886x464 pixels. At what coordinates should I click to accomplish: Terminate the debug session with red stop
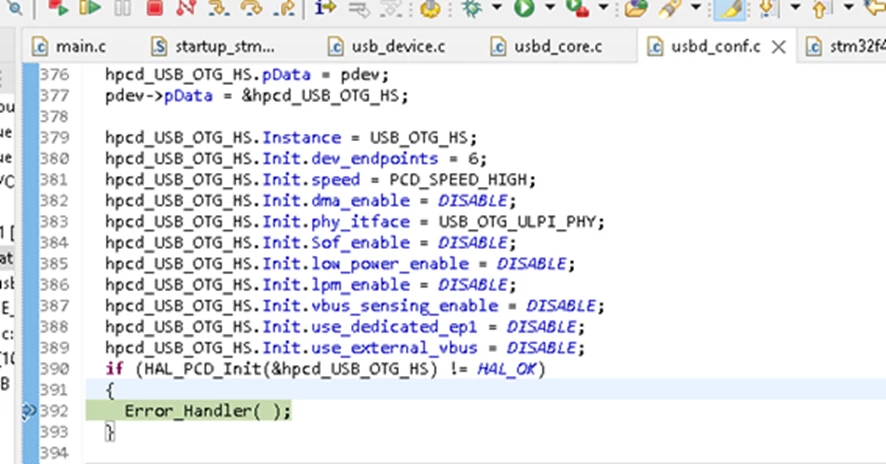154,8
